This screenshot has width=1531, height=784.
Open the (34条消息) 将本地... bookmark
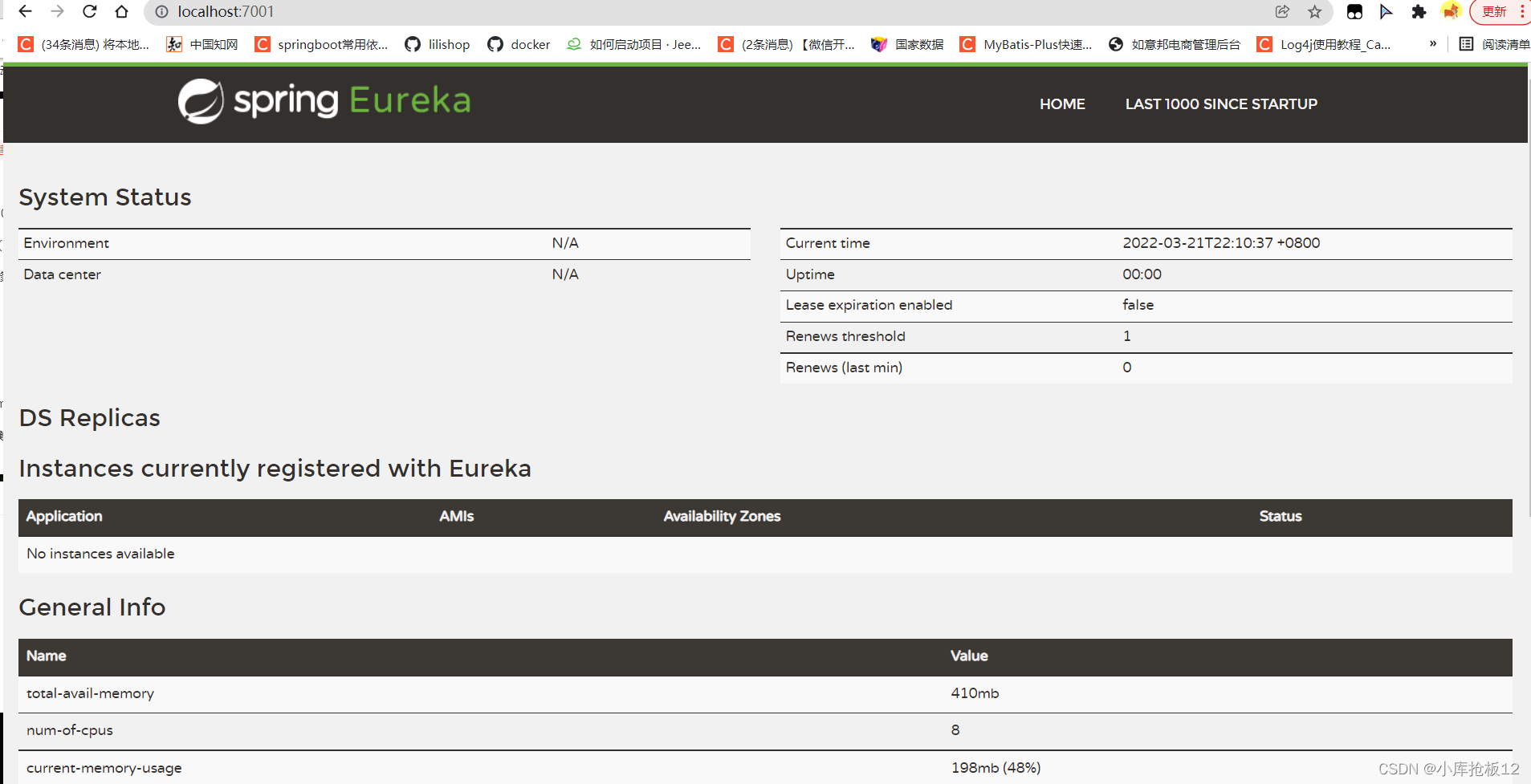[x=83, y=44]
